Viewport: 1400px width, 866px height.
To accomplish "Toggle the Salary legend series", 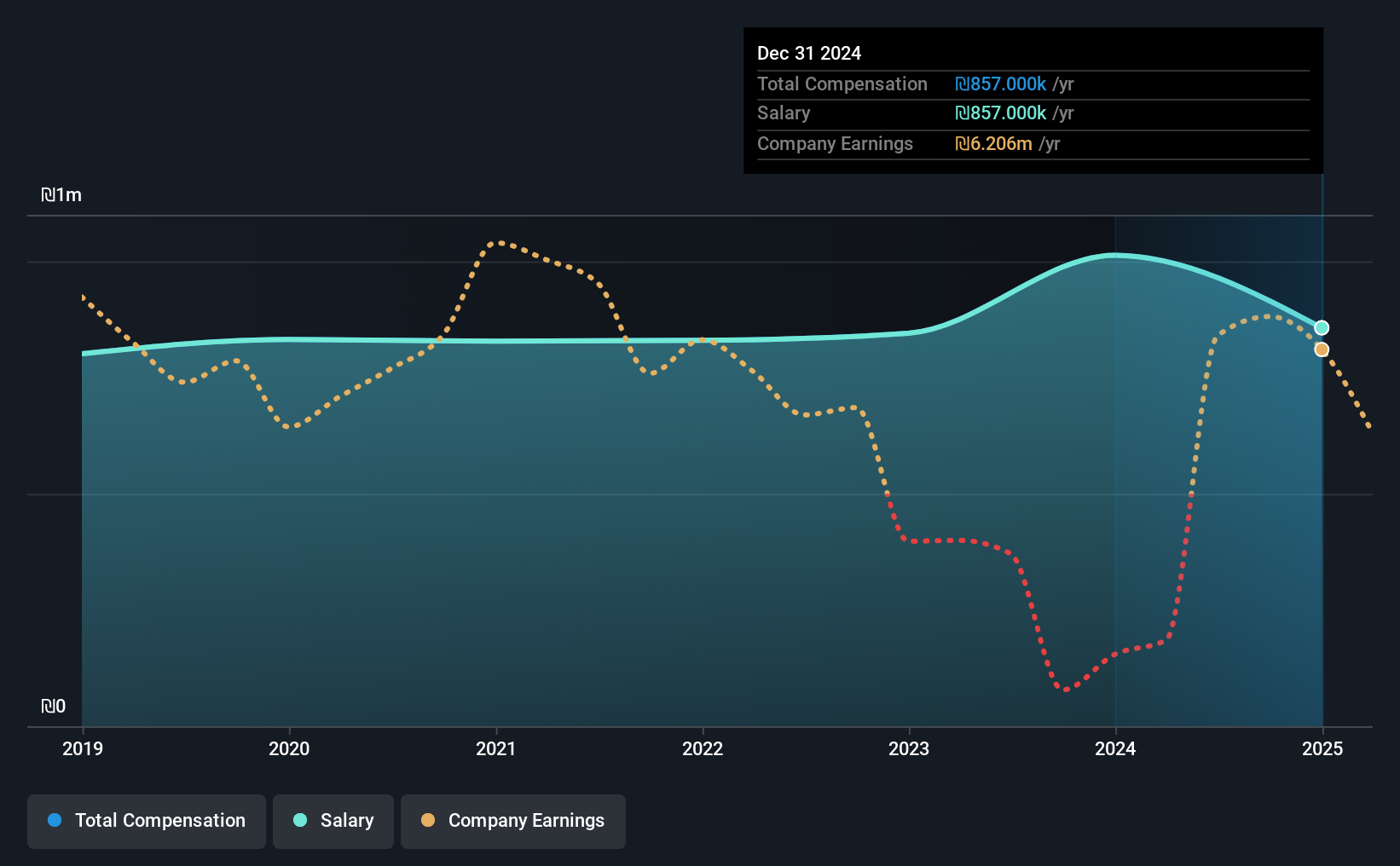I will (333, 821).
